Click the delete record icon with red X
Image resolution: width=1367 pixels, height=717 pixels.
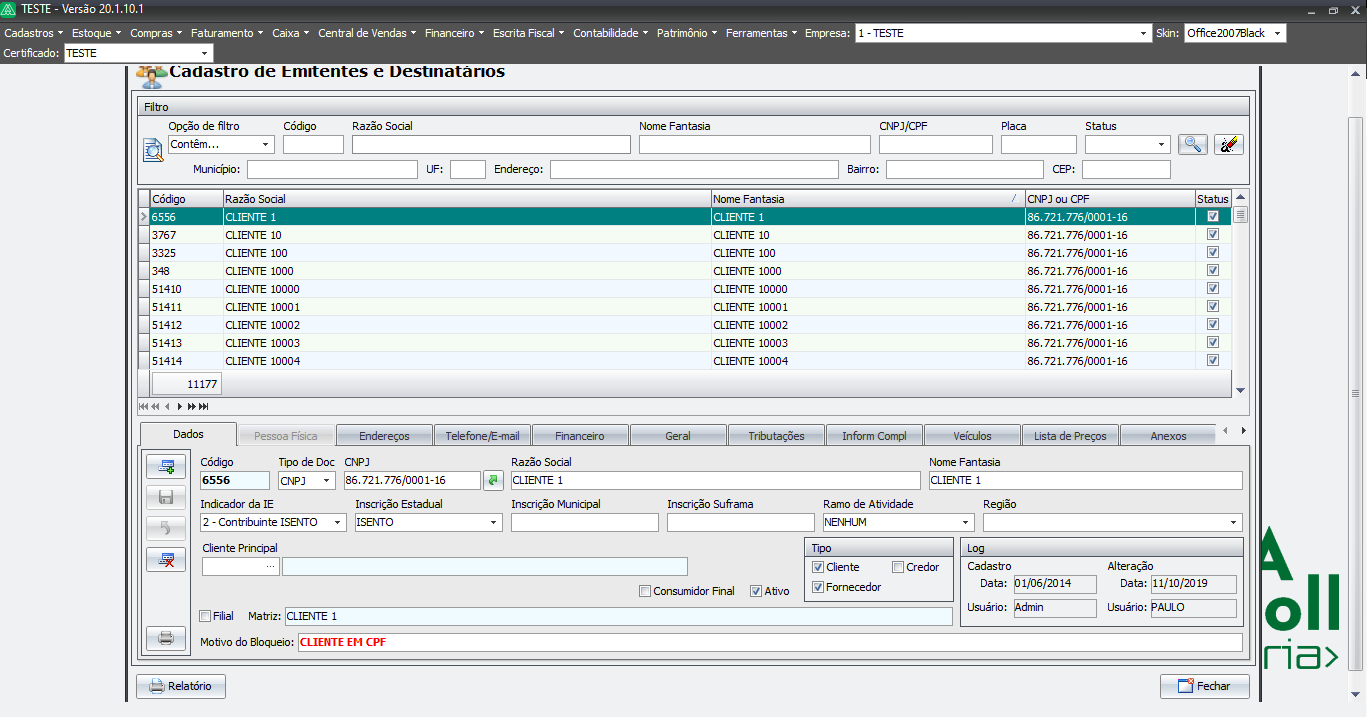(166, 560)
